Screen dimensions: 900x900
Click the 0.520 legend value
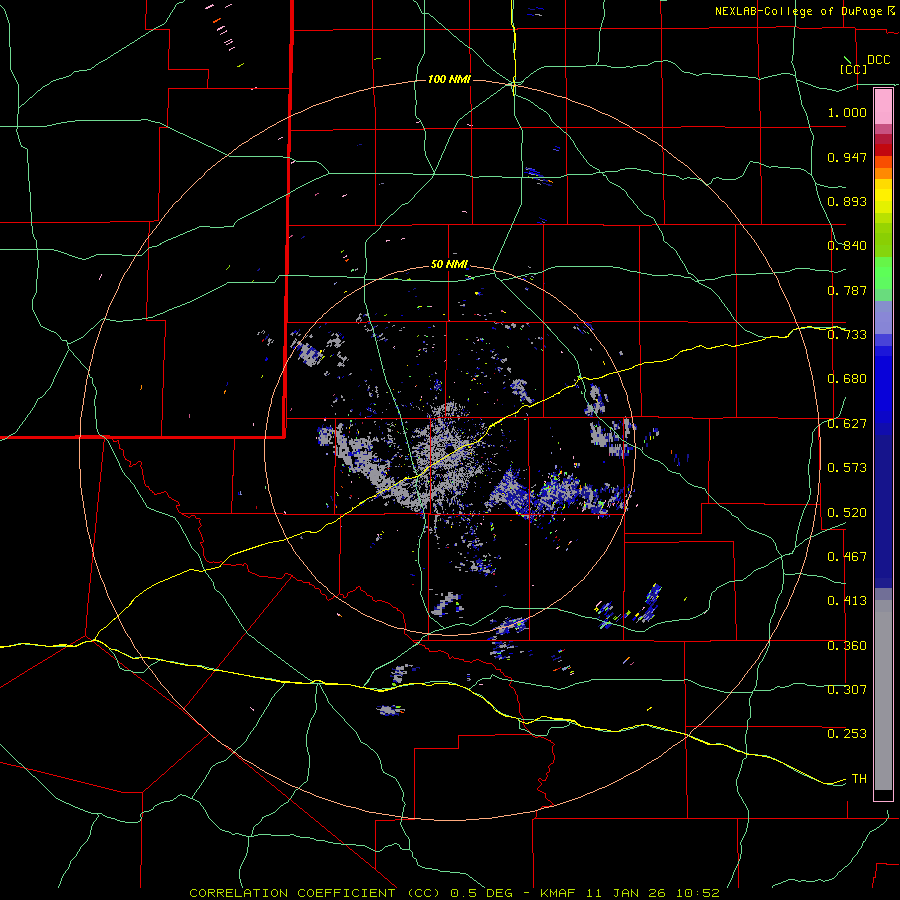(x=847, y=513)
